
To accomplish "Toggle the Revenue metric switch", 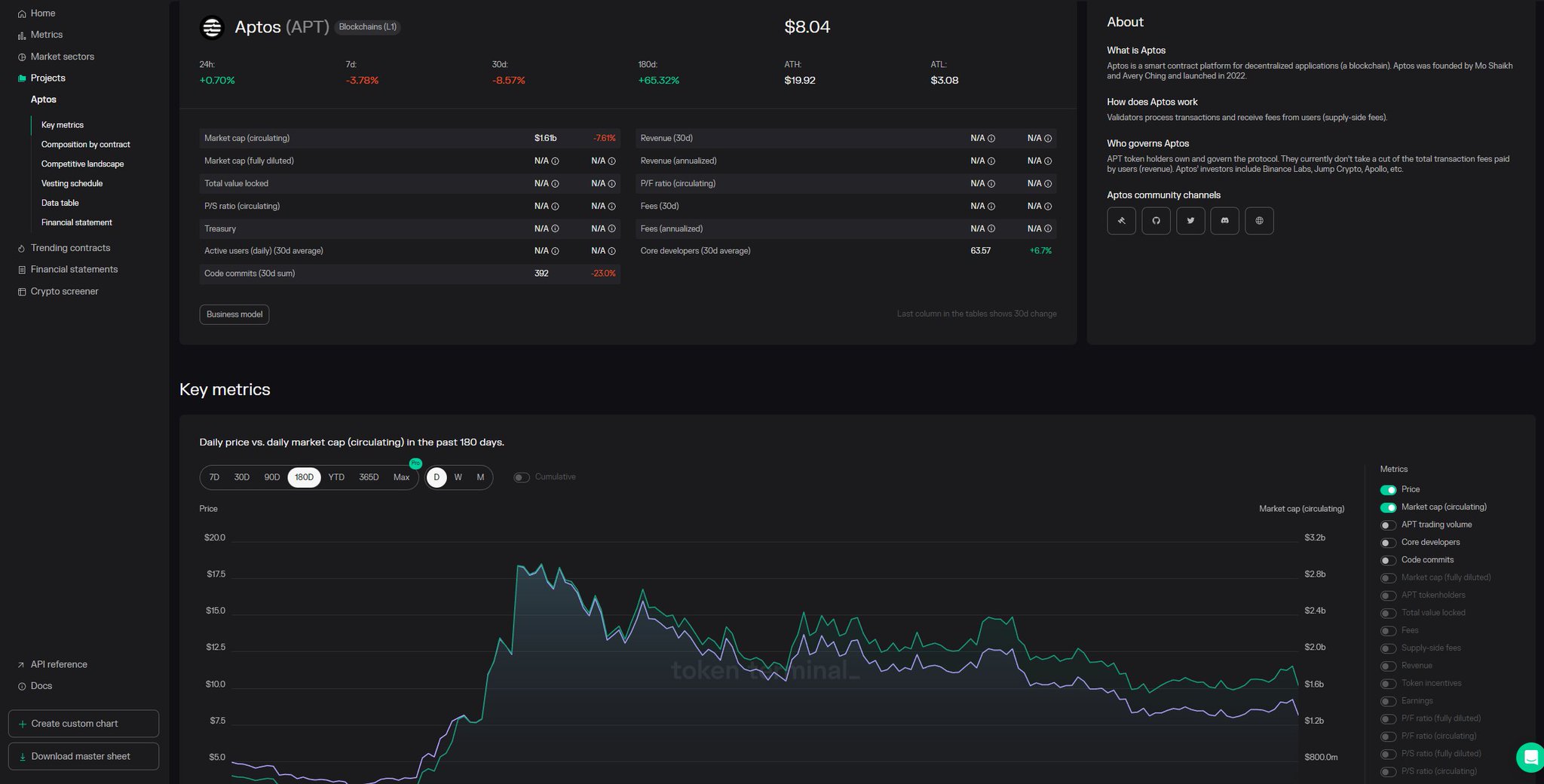I will coord(1388,666).
